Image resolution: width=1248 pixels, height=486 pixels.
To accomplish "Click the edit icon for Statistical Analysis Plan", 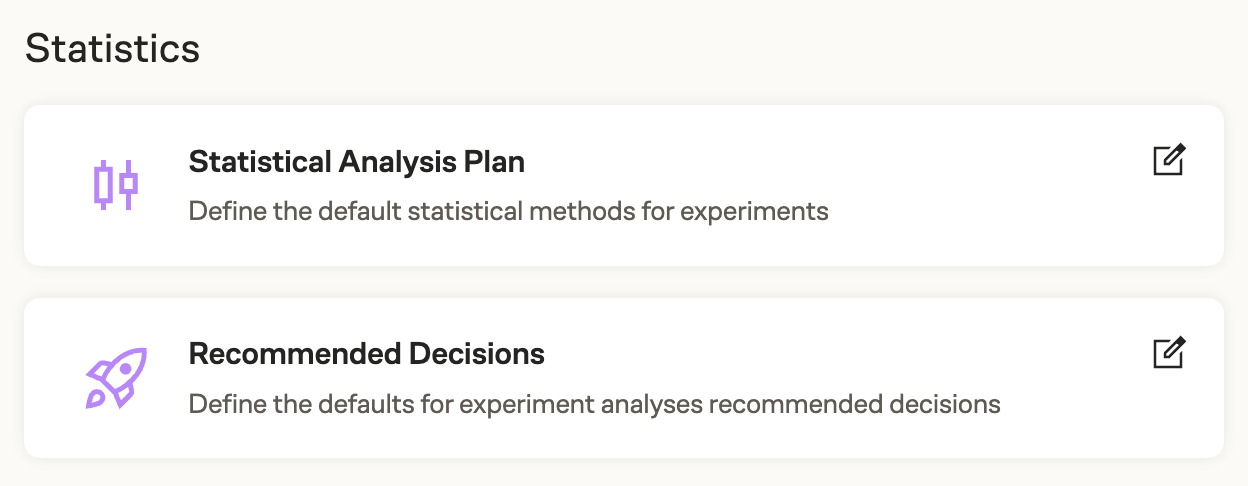I will (1168, 161).
